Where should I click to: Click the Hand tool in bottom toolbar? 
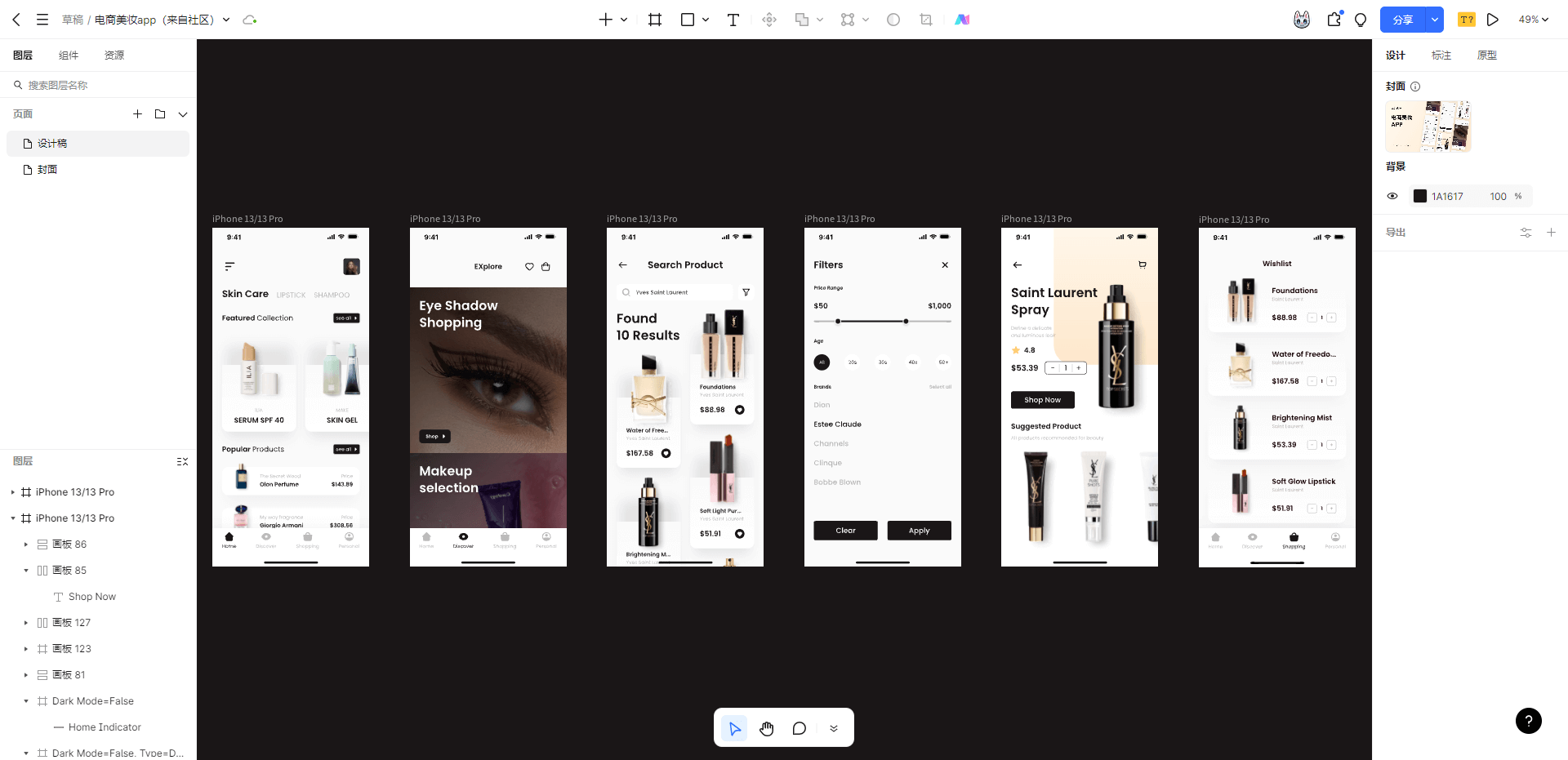click(766, 728)
